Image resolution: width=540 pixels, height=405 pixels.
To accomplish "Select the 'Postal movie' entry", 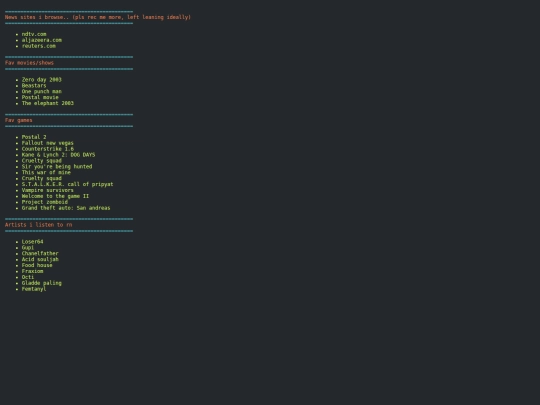I will point(40,97).
